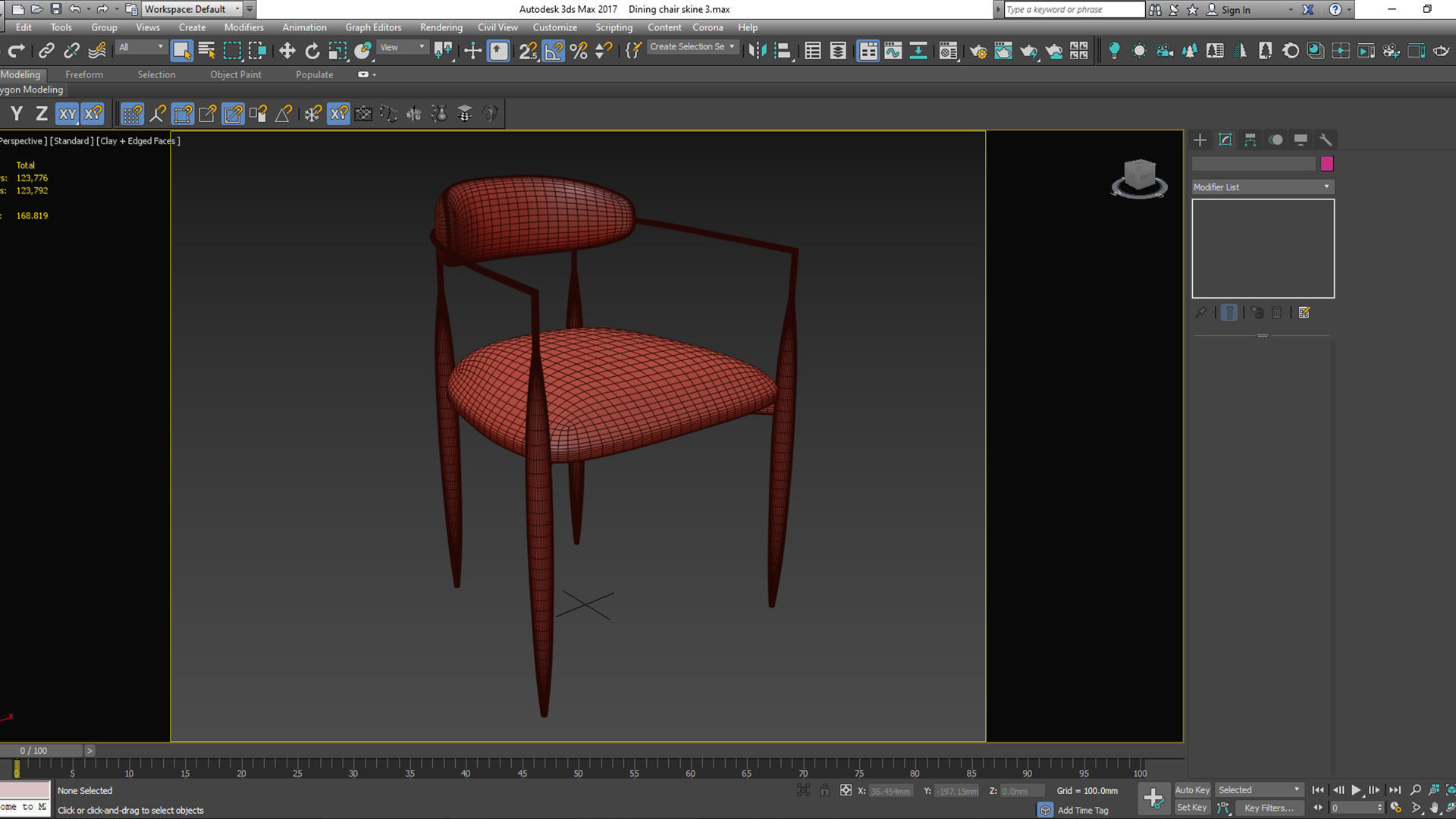Click the Zoom viewport navigation icon
This screenshot has height=819, width=1456.
(x=1415, y=790)
